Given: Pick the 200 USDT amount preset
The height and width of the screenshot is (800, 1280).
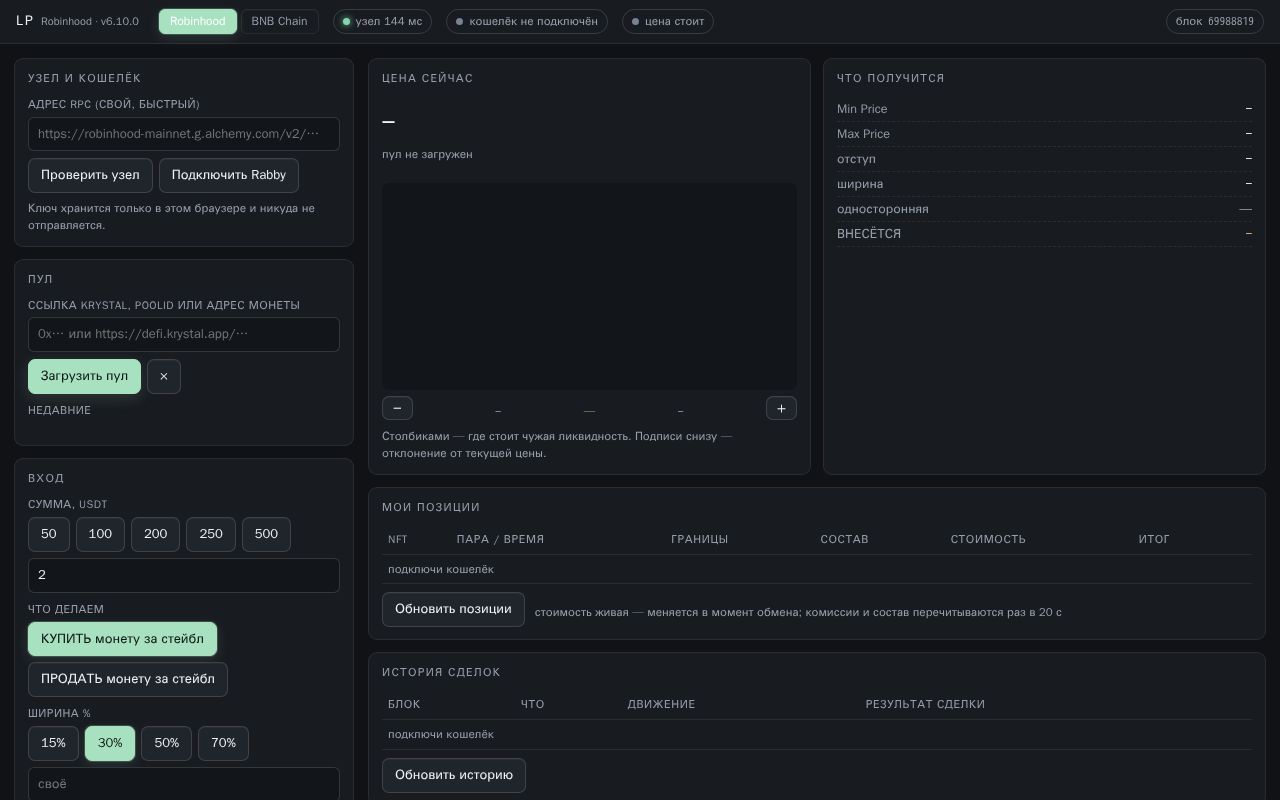Looking at the screenshot, I should (156, 534).
